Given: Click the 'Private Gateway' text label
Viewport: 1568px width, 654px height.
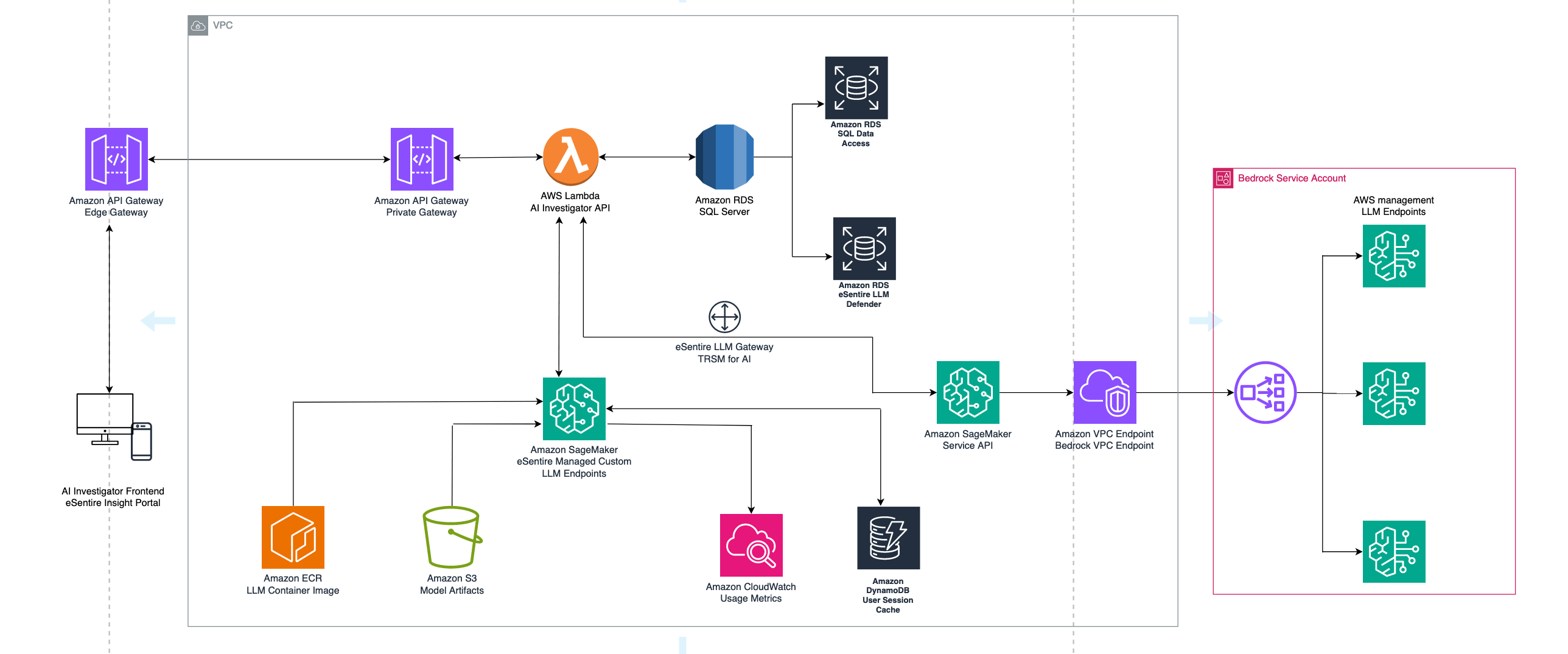Looking at the screenshot, I should point(421,213).
